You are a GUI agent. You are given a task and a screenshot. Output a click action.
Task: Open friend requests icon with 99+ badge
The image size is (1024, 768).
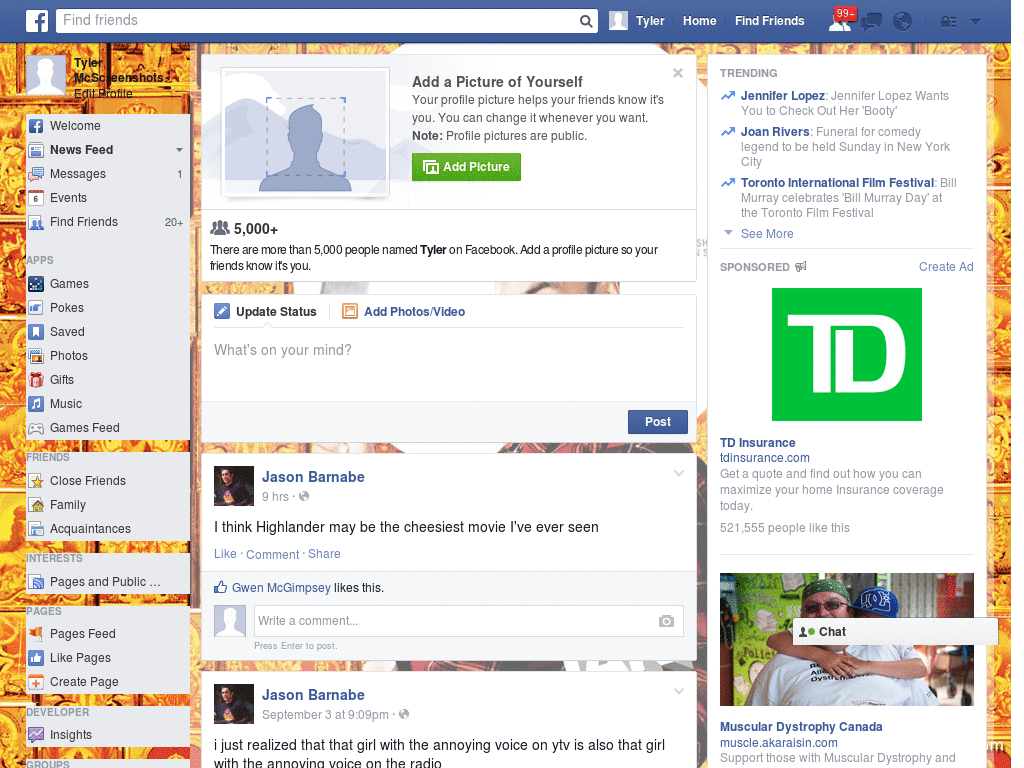(841, 20)
